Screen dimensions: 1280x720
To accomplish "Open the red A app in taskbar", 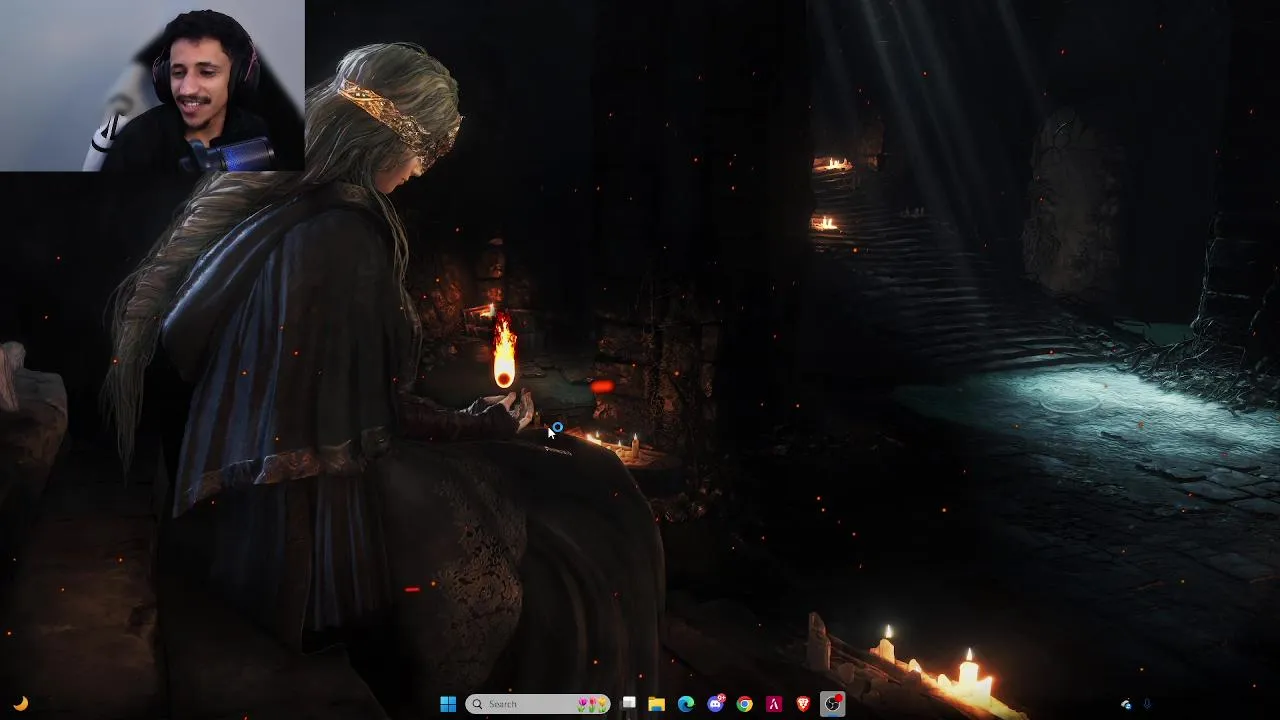I will (774, 704).
